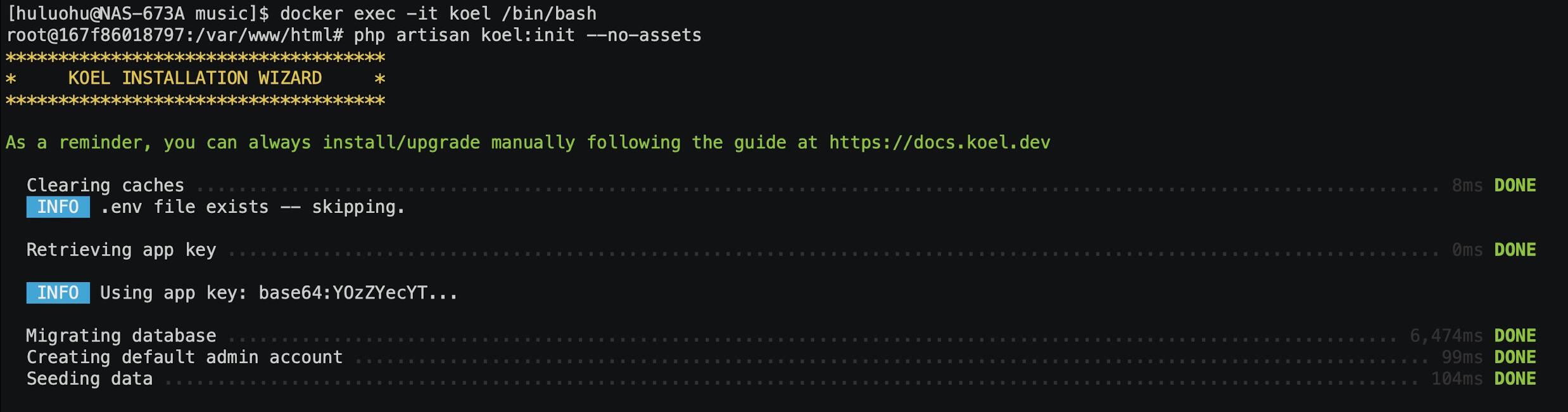Click DONE status on Clearing caches line
This screenshot has width=1568, height=412.
pyautogui.click(x=1515, y=186)
